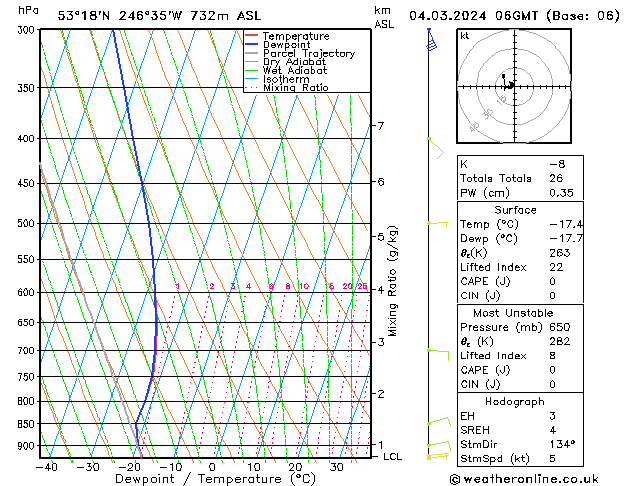Image resolution: width=629 pixels, height=486 pixels.
Task: Select the 'Dry Adiabat' legend label
Action: point(294,62)
